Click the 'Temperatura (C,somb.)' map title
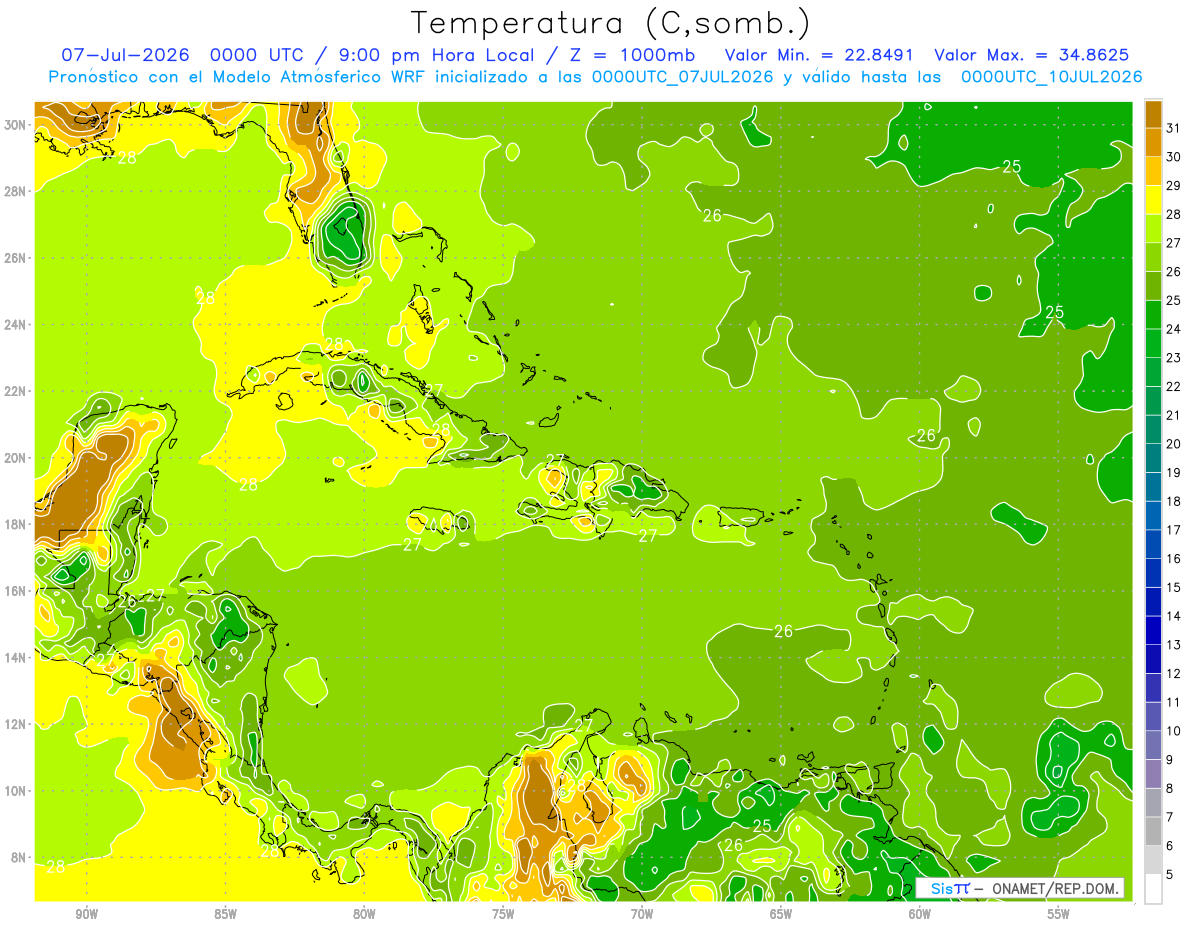This screenshot has height=927, width=1200. (611, 23)
